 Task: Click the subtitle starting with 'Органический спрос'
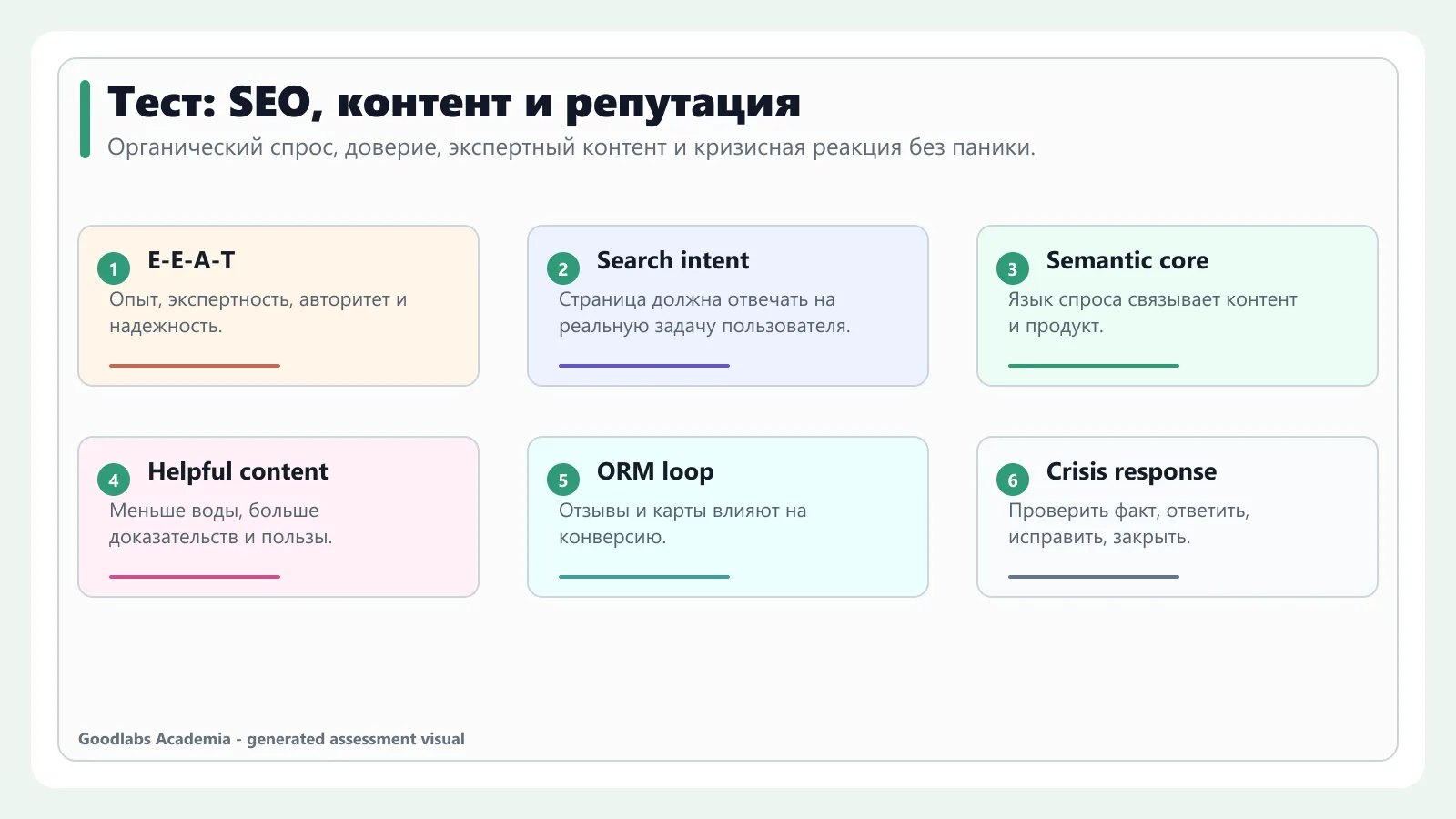tap(571, 147)
